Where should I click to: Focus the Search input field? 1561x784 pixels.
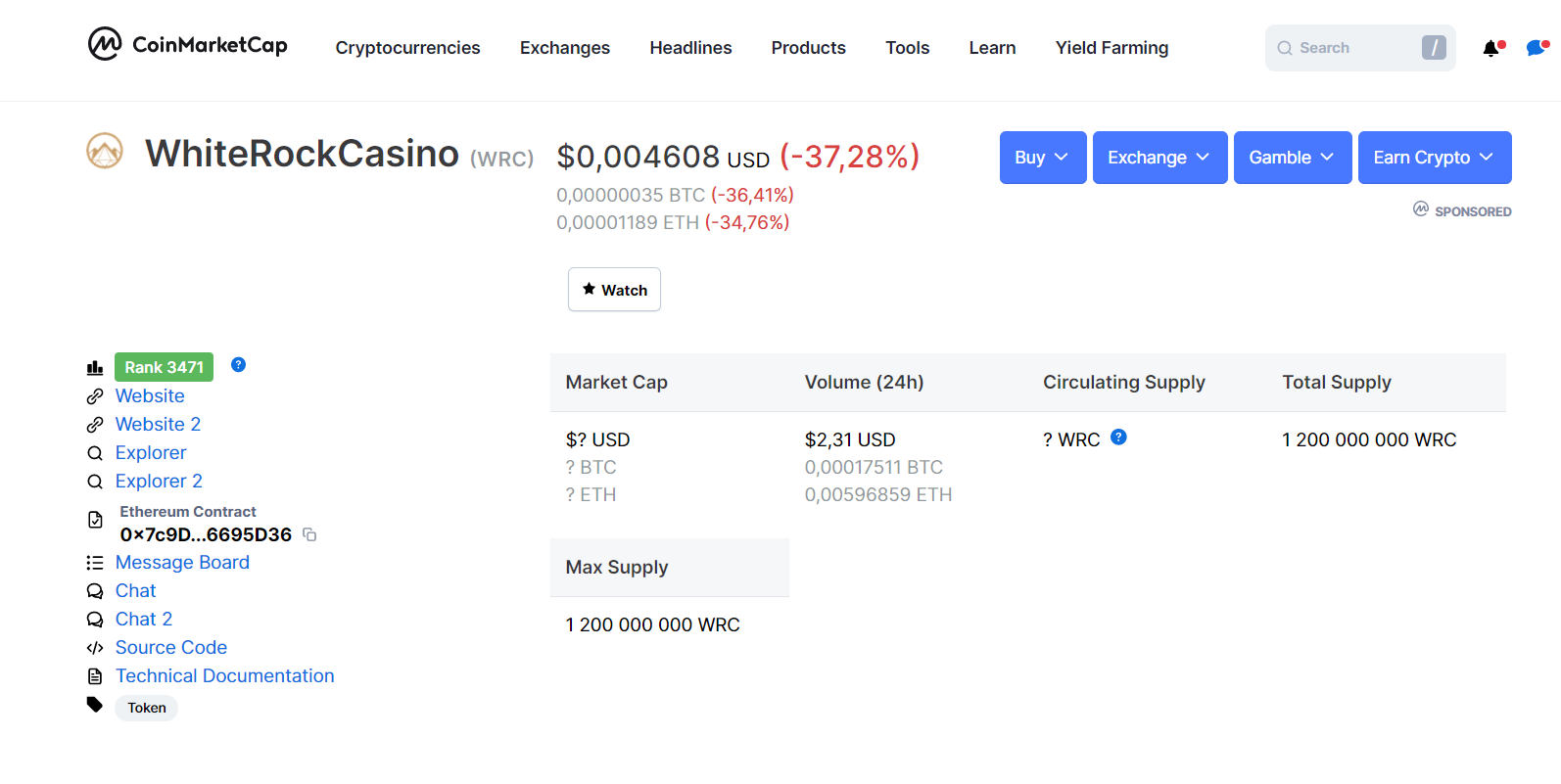[1353, 48]
